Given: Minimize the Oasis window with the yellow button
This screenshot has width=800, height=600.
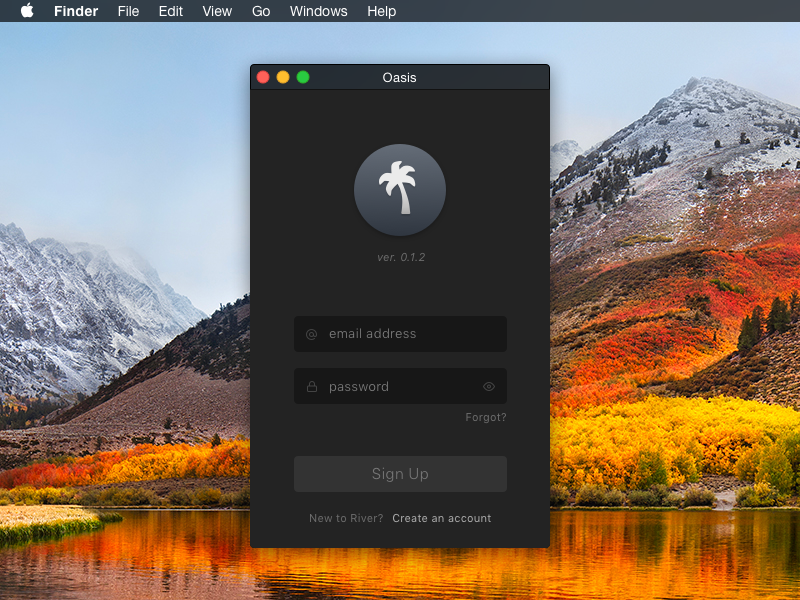Looking at the screenshot, I should [x=283, y=77].
